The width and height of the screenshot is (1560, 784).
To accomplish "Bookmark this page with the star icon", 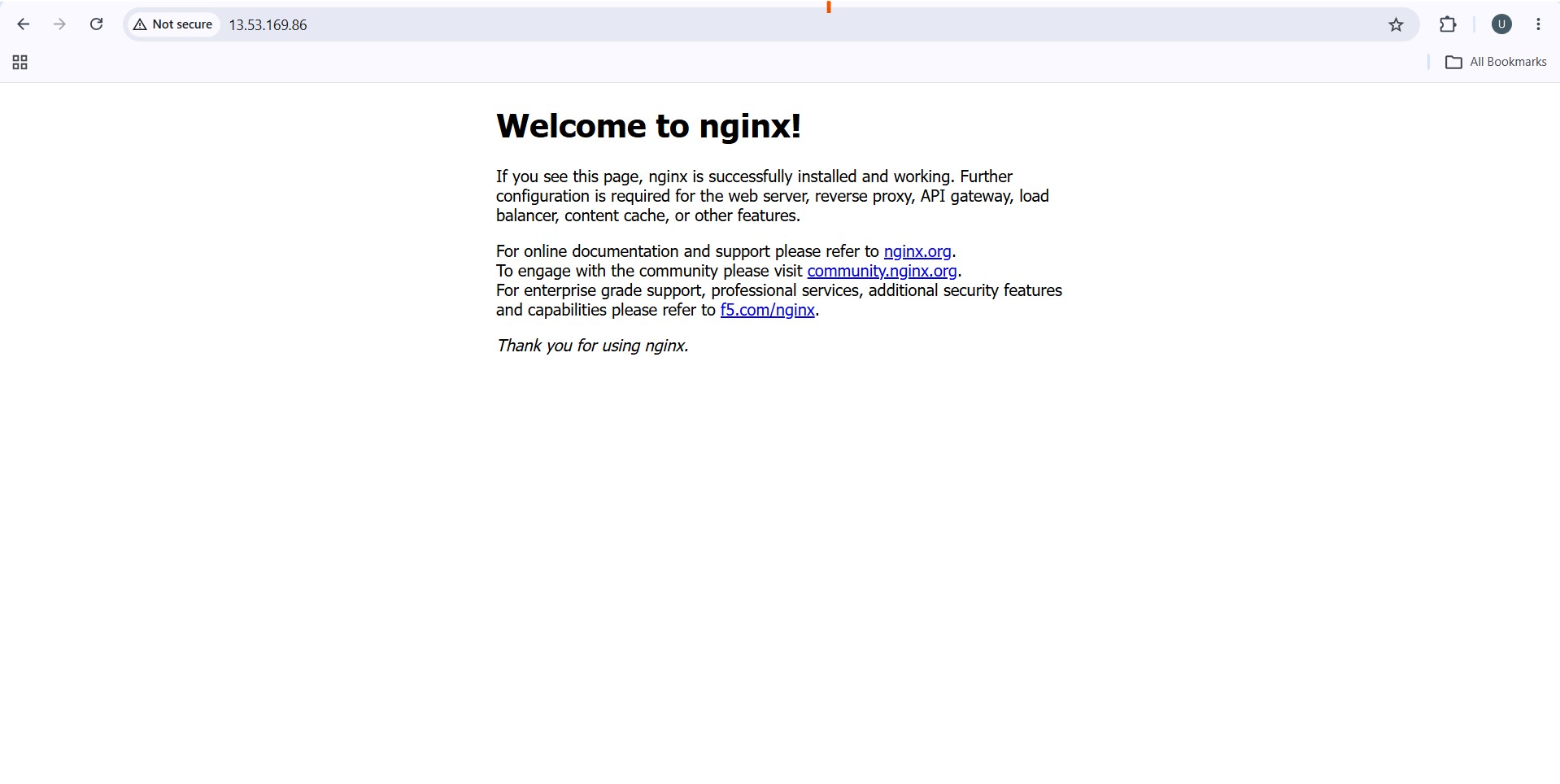I will (1396, 24).
